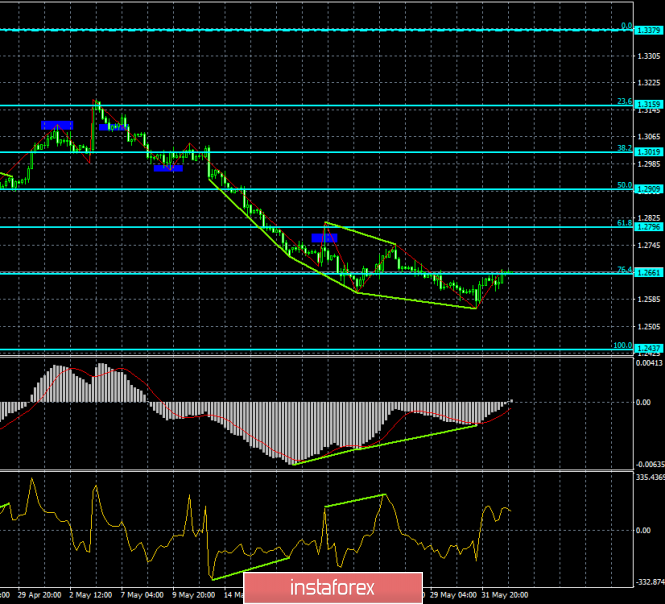Screen dimensions: 665x604
Task: Click the 1.3019 price tag on axis
Action: (649, 151)
